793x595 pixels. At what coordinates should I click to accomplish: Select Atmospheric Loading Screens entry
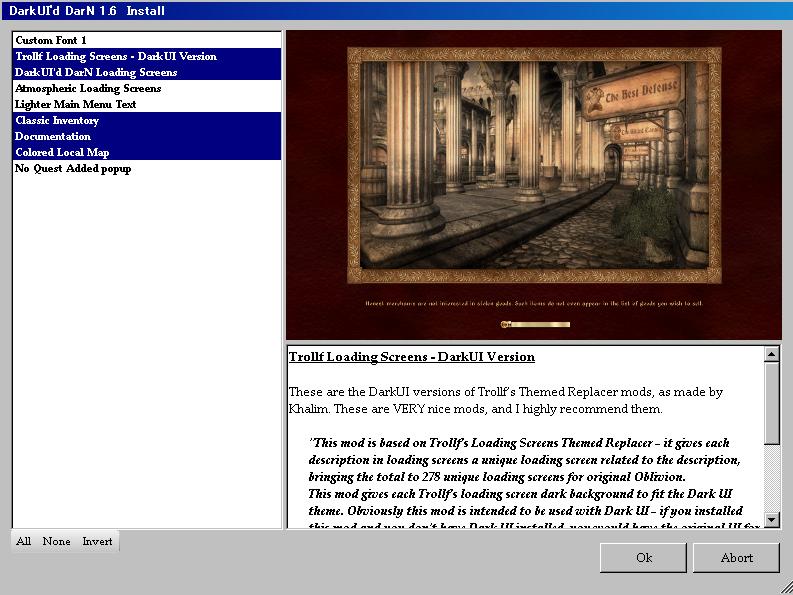(147, 88)
